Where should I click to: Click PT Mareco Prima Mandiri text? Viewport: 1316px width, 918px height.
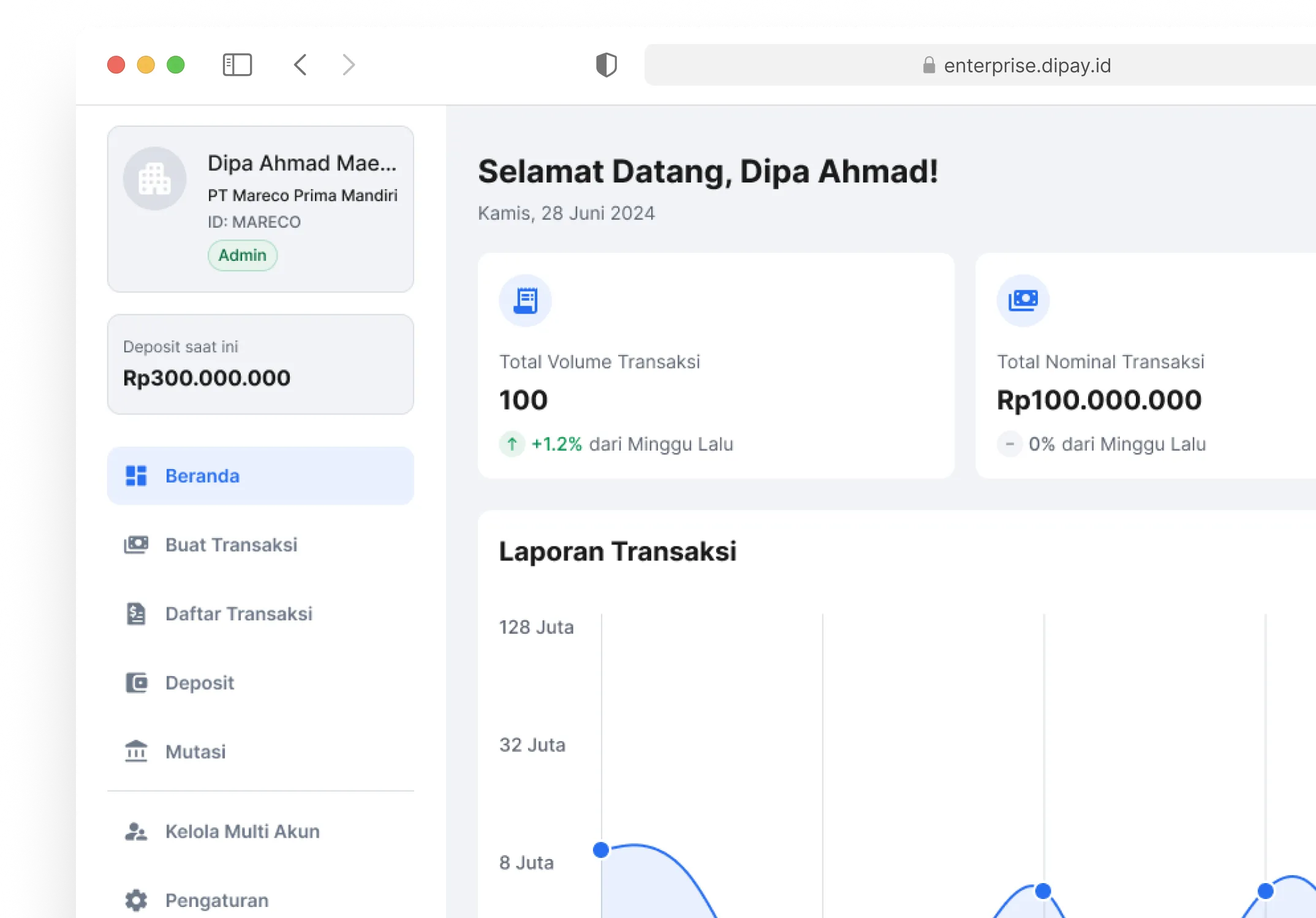(x=303, y=195)
